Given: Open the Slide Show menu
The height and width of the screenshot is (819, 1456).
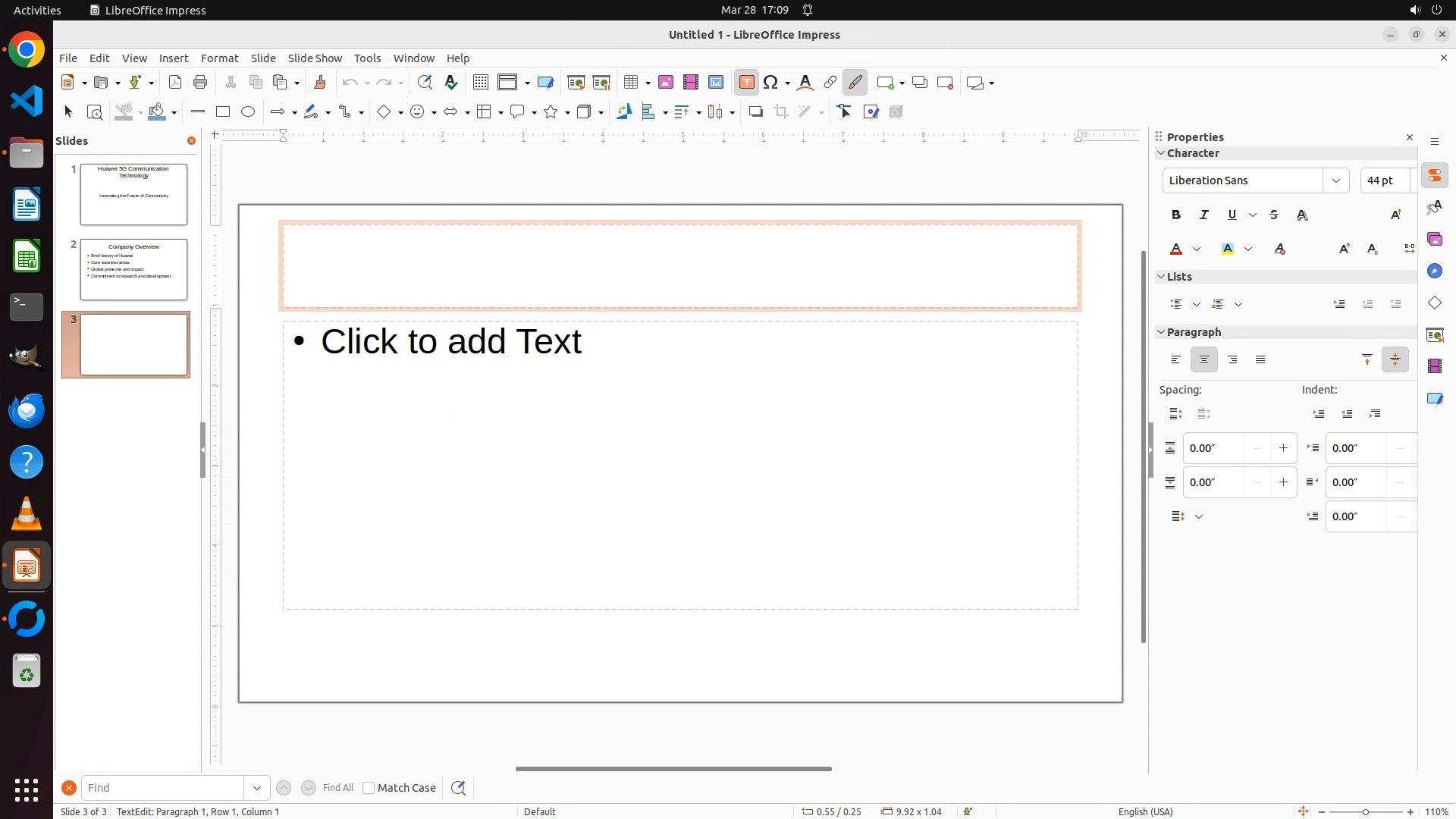Looking at the screenshot, I should (x=315, y=58).
